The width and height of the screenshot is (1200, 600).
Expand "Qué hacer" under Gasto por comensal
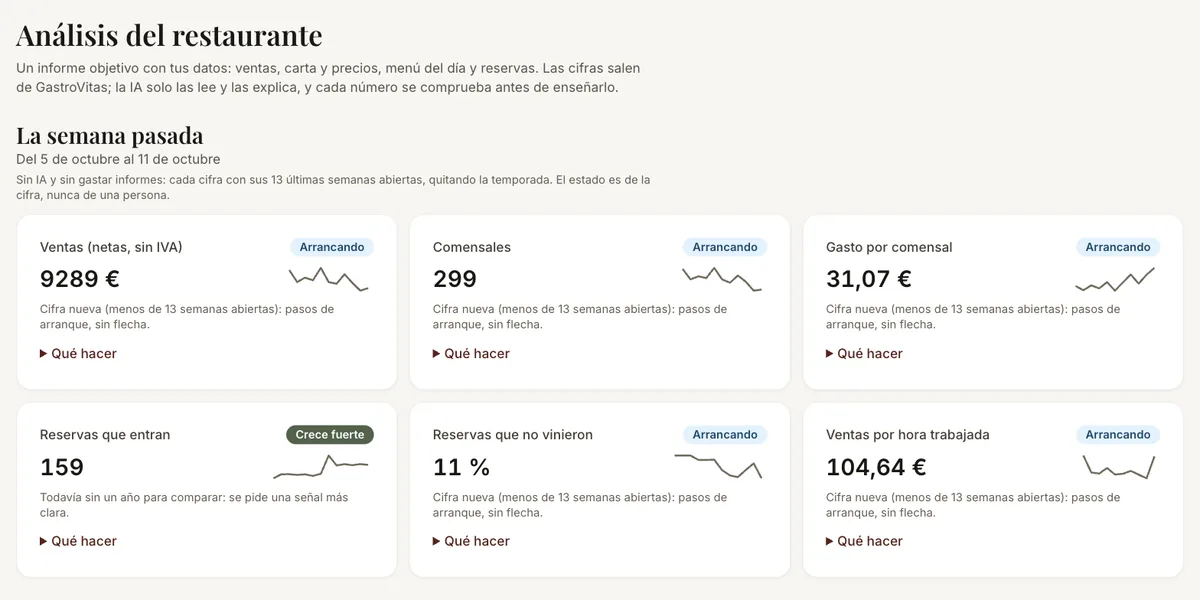pyautogui.click(x=864, y=353)
